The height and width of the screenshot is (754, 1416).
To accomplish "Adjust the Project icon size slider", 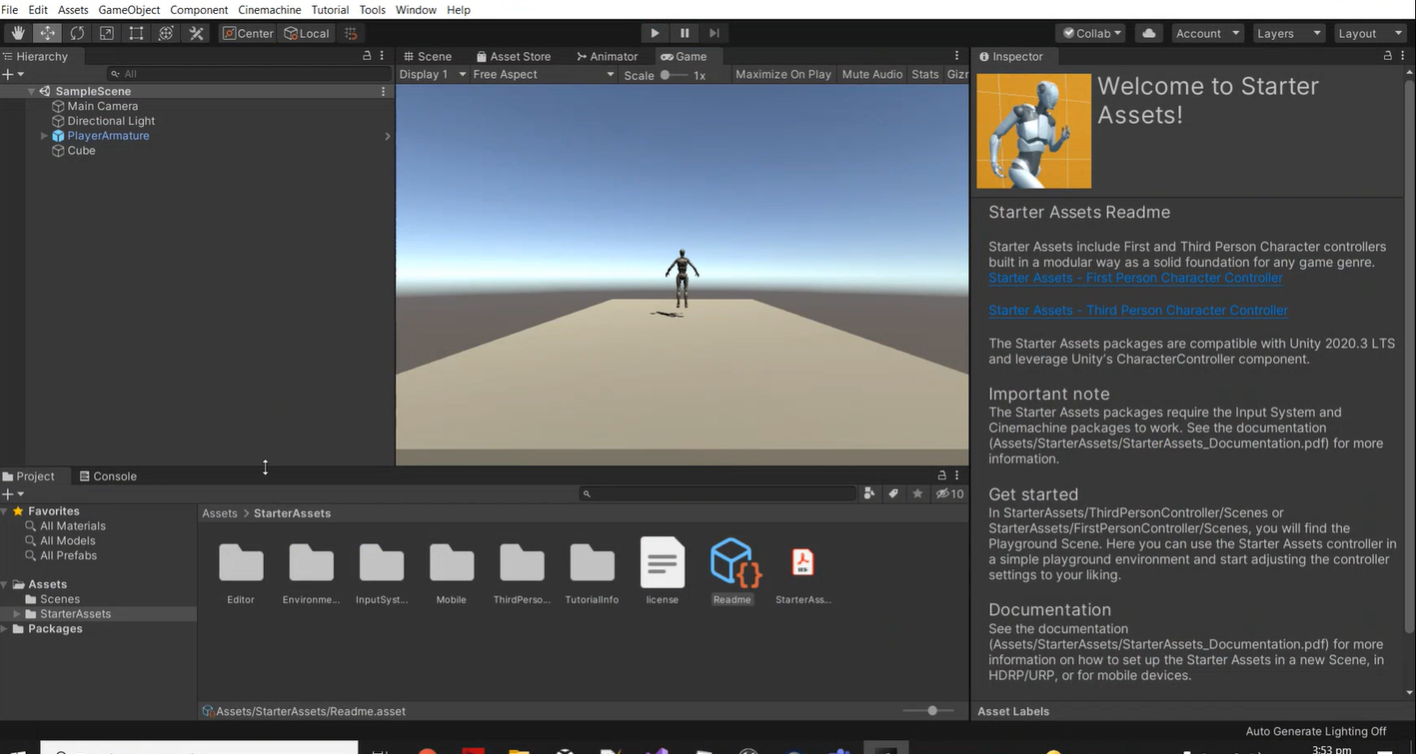I will (x=927, y=711).
